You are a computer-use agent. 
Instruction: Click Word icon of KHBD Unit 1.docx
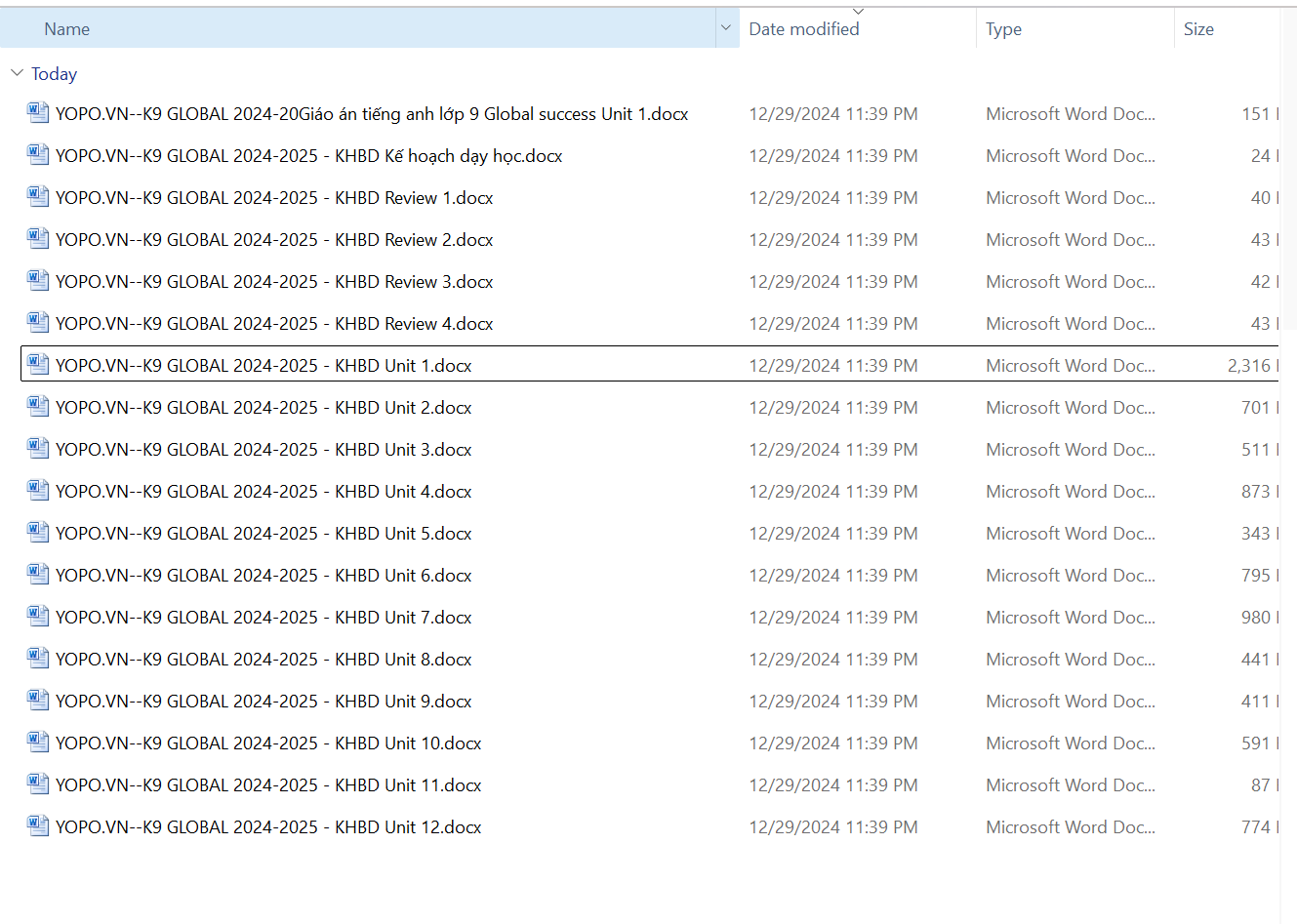(38, 365)
